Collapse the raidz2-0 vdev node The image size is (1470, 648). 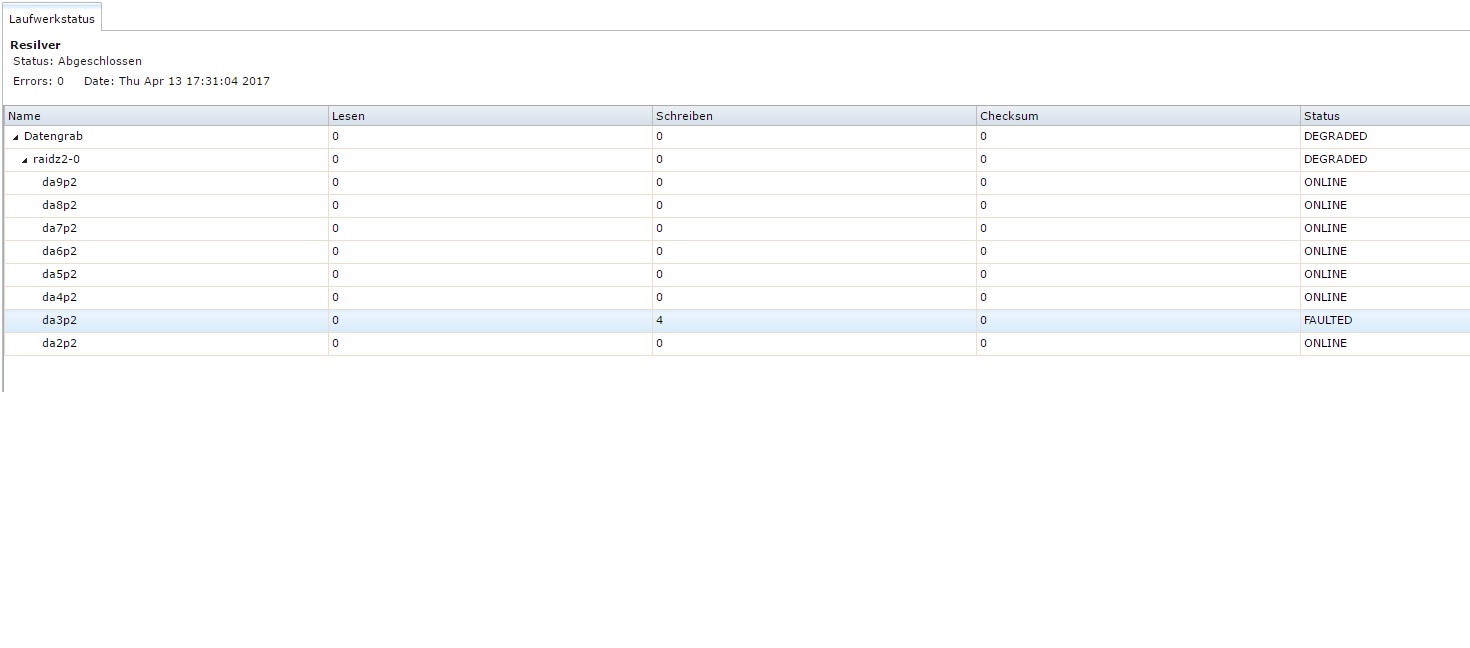tap(25, 160)
